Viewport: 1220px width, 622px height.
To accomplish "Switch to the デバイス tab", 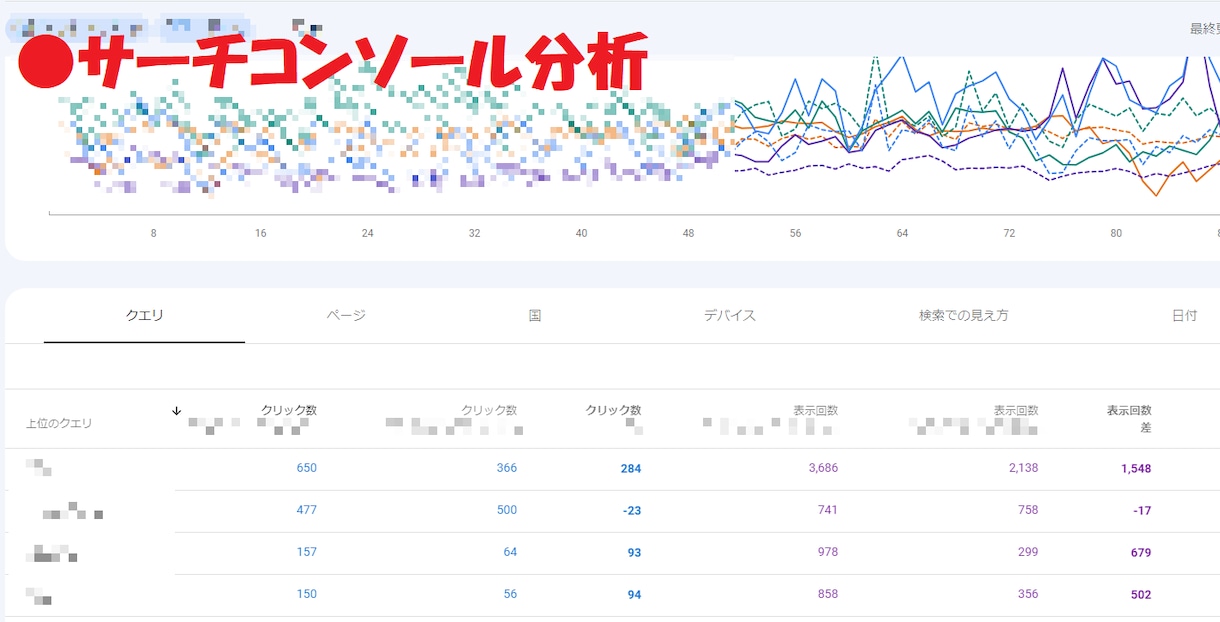I will click(729, 315).
